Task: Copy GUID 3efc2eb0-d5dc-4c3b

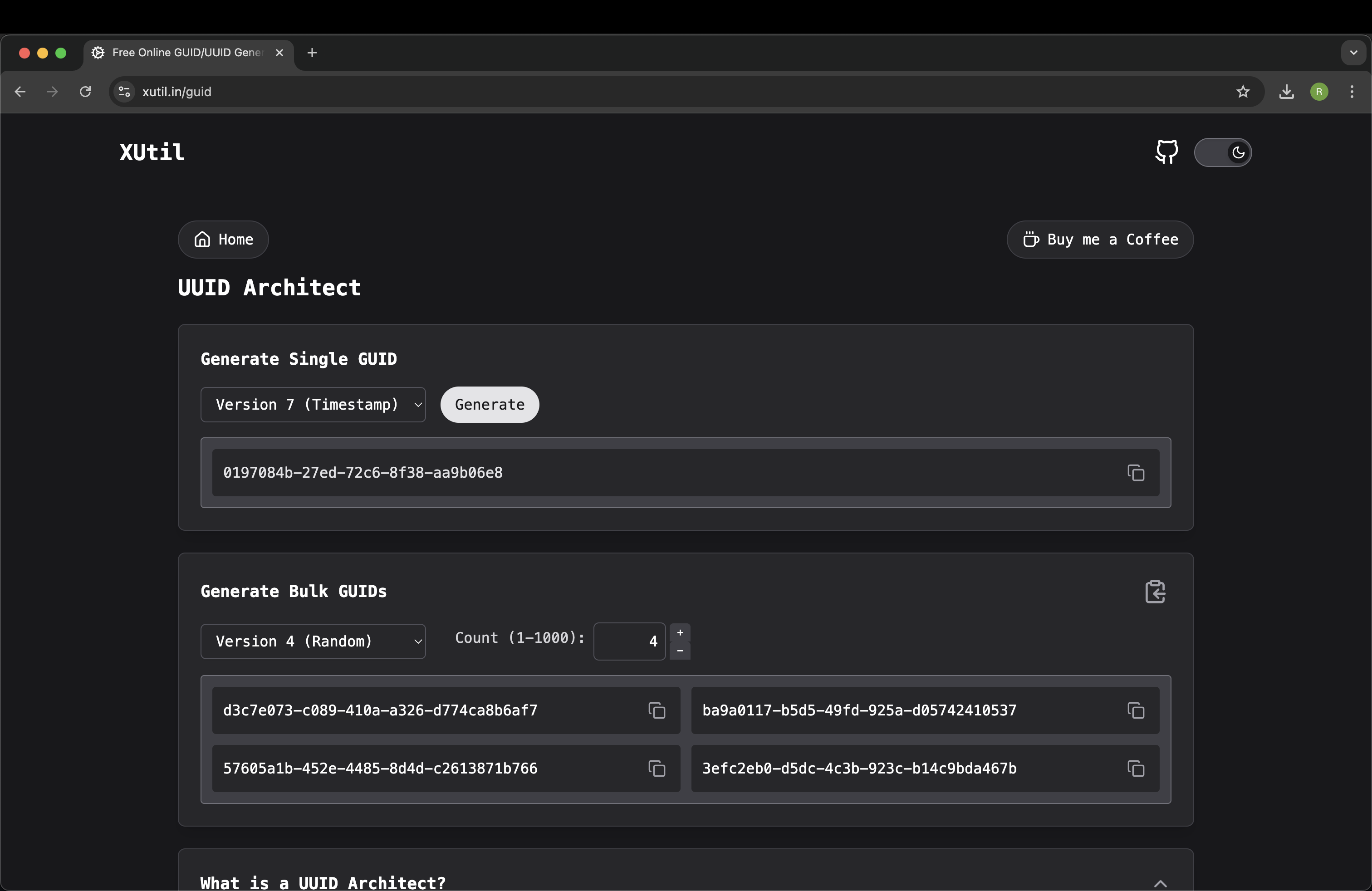Action: coord(1136,768)
